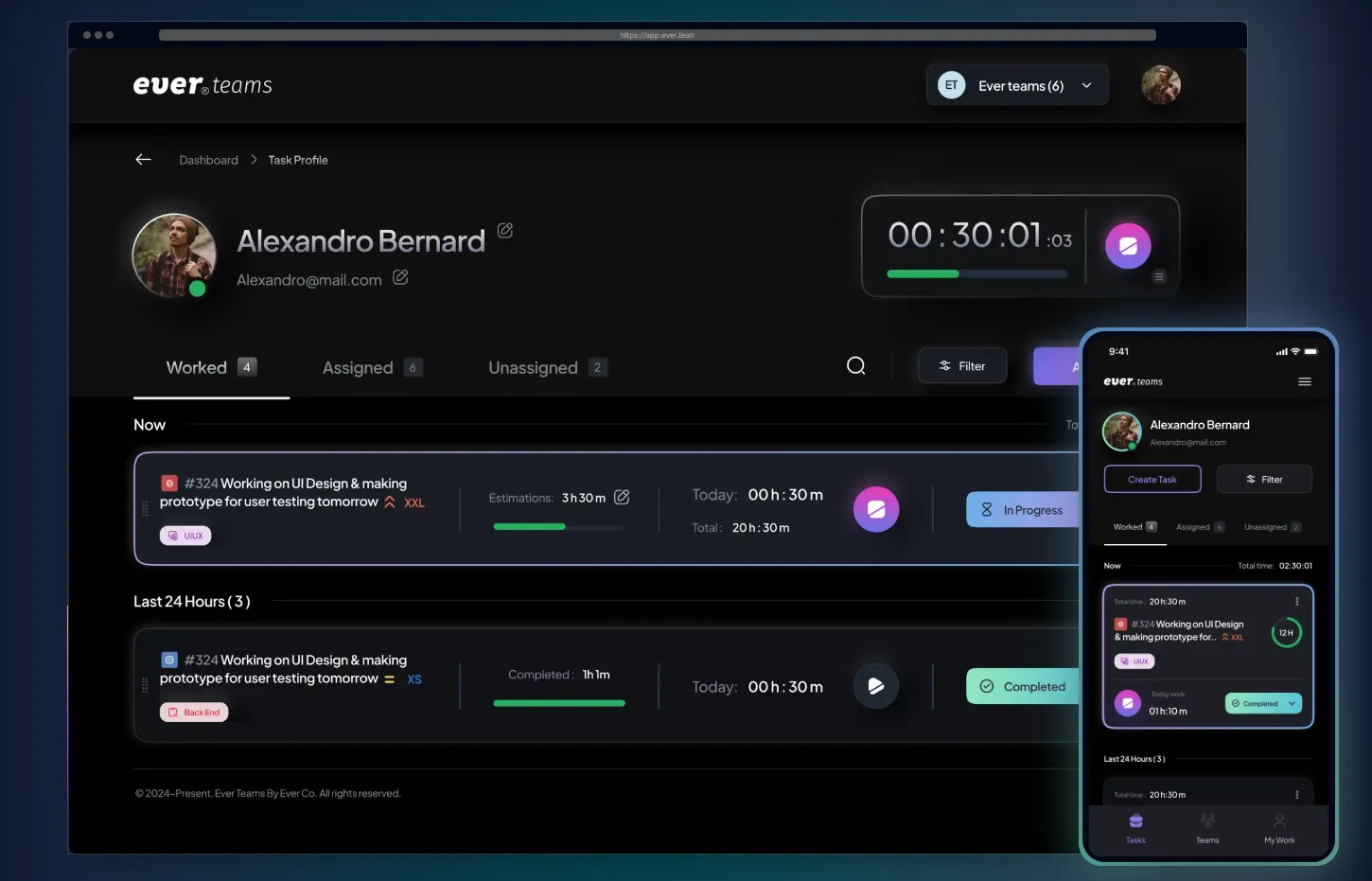Expand the Ever teams (6) dropdown
The image size is (1372, 881).
1017,85
